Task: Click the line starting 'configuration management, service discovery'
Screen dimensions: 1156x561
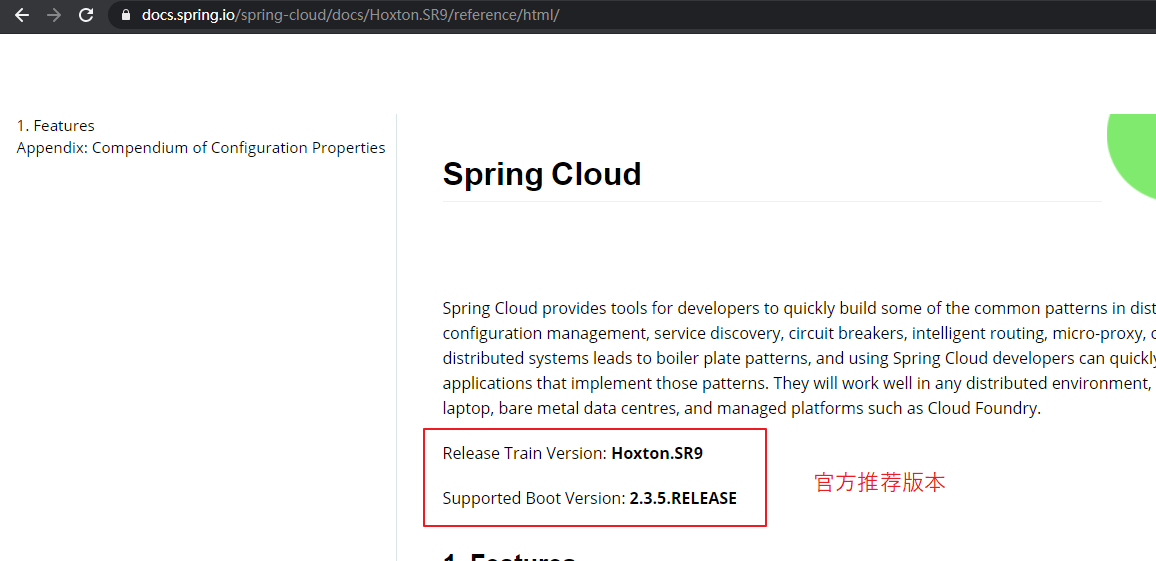Action: pyautogui.click(x=799, y=333)
